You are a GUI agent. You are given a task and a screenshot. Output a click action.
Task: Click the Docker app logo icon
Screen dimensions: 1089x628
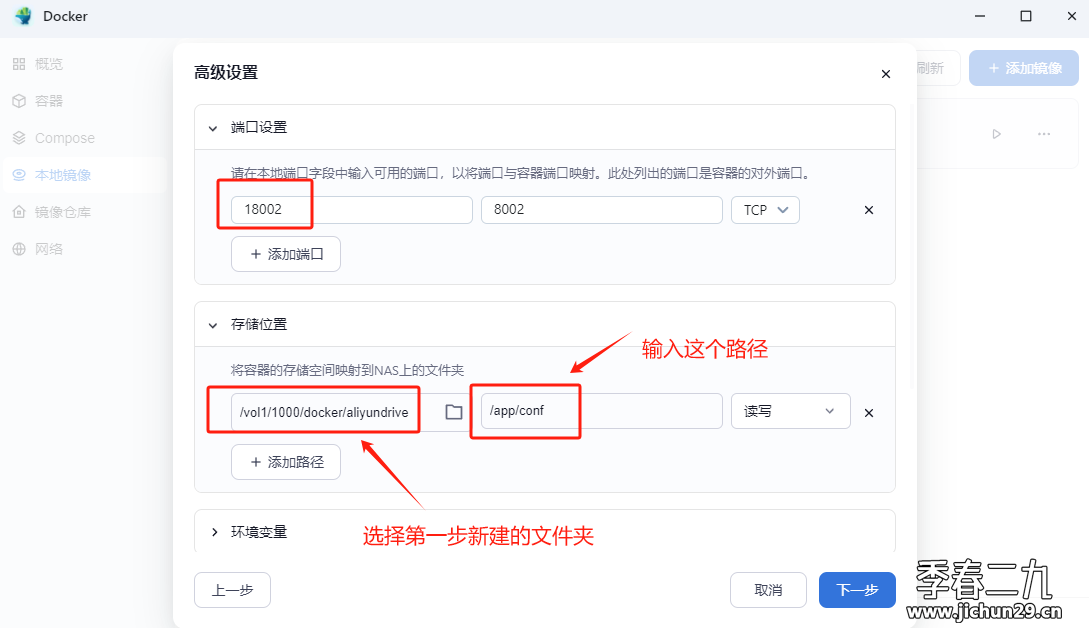[24, 16]
